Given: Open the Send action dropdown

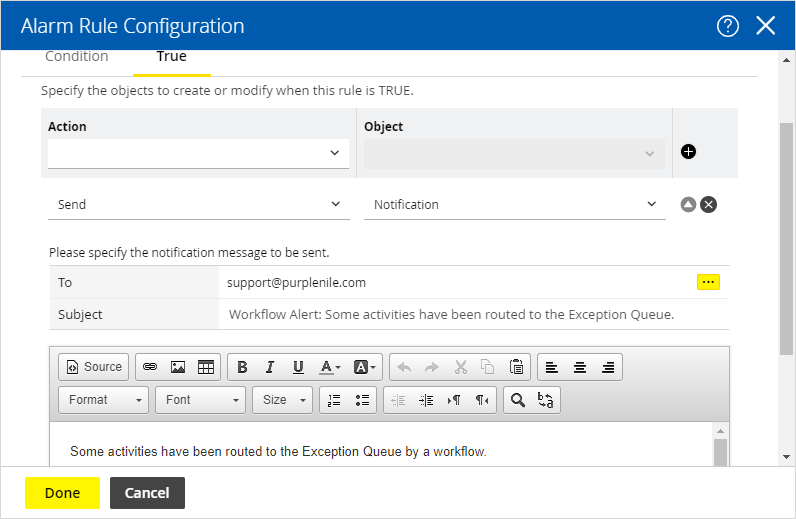Looking at the screenshot, I should [x=198, y=204].
